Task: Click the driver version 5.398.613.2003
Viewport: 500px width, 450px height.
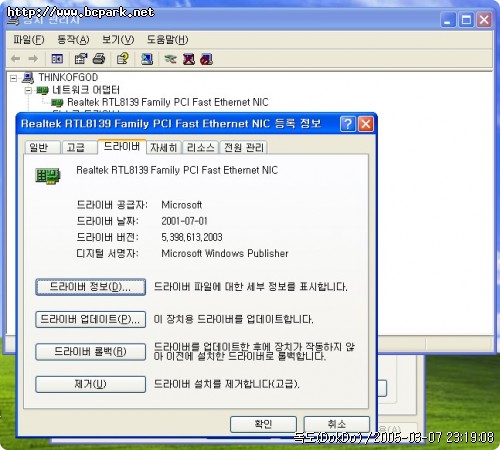Action: click(192, 237)
